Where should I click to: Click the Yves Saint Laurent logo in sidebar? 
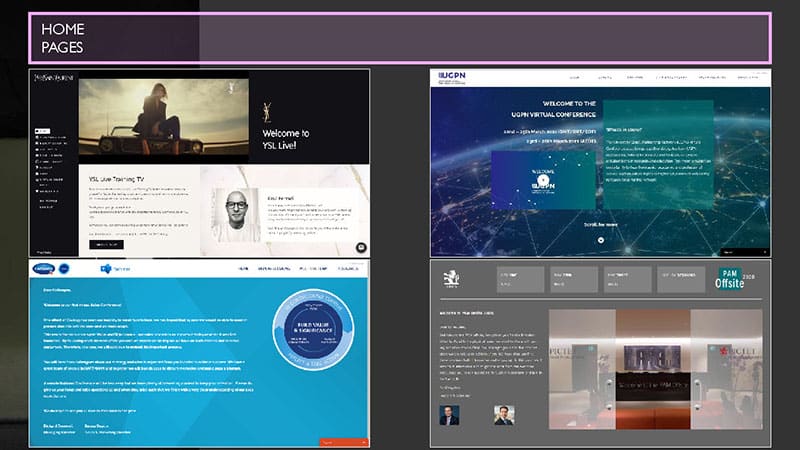coord(53,77)
